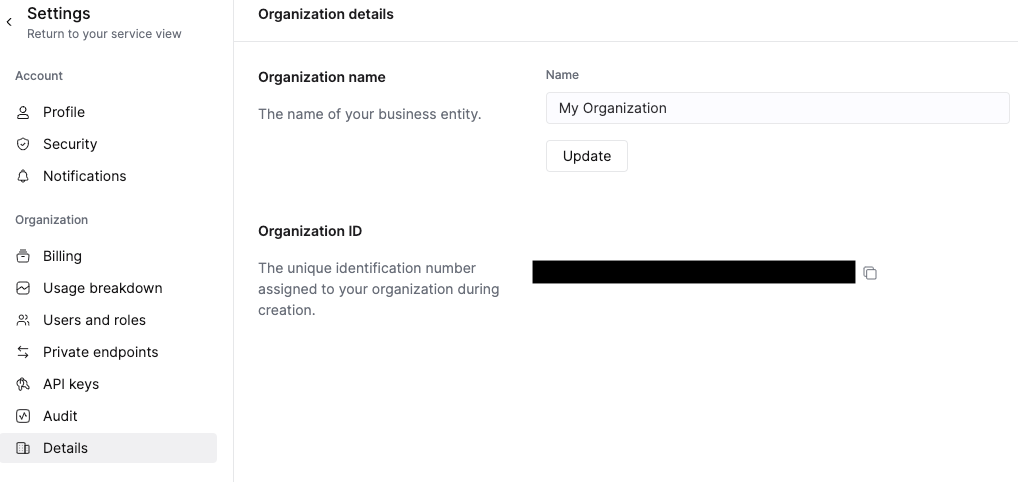1018x482 pixels.
Task: Copy the Organization ID with the copy icon
Action: (870, 273)
